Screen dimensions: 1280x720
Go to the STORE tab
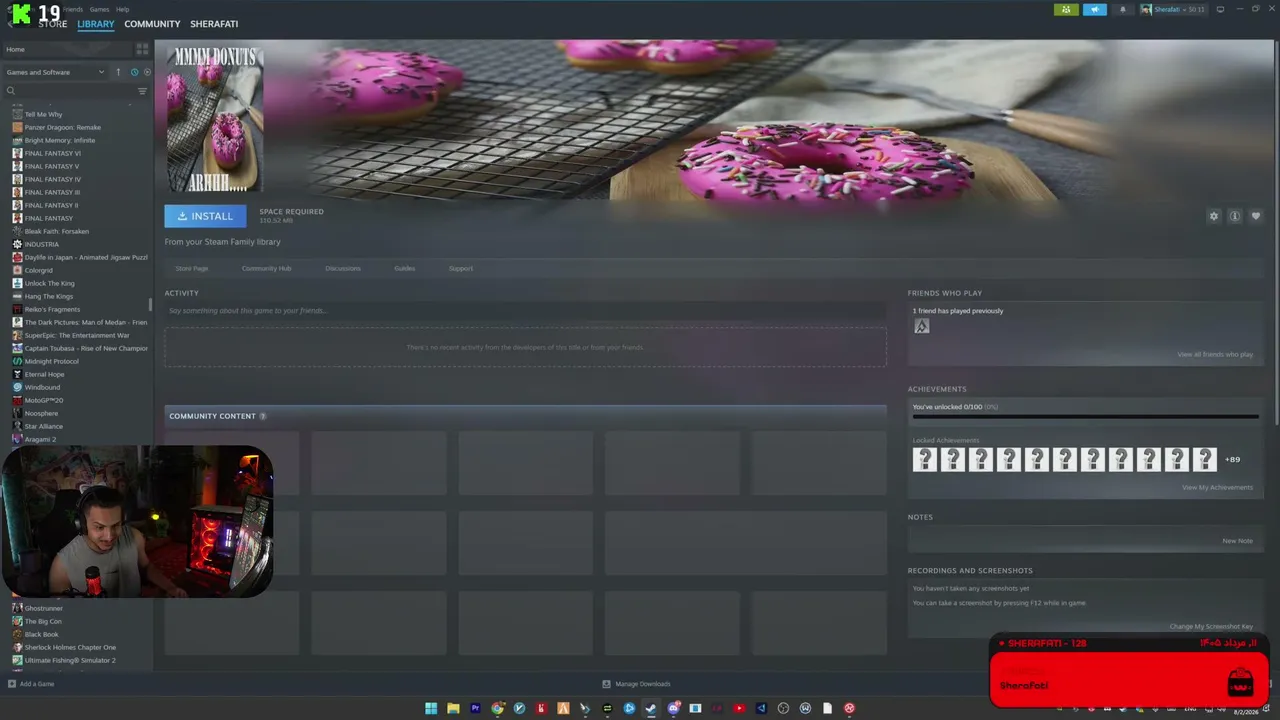53,24
